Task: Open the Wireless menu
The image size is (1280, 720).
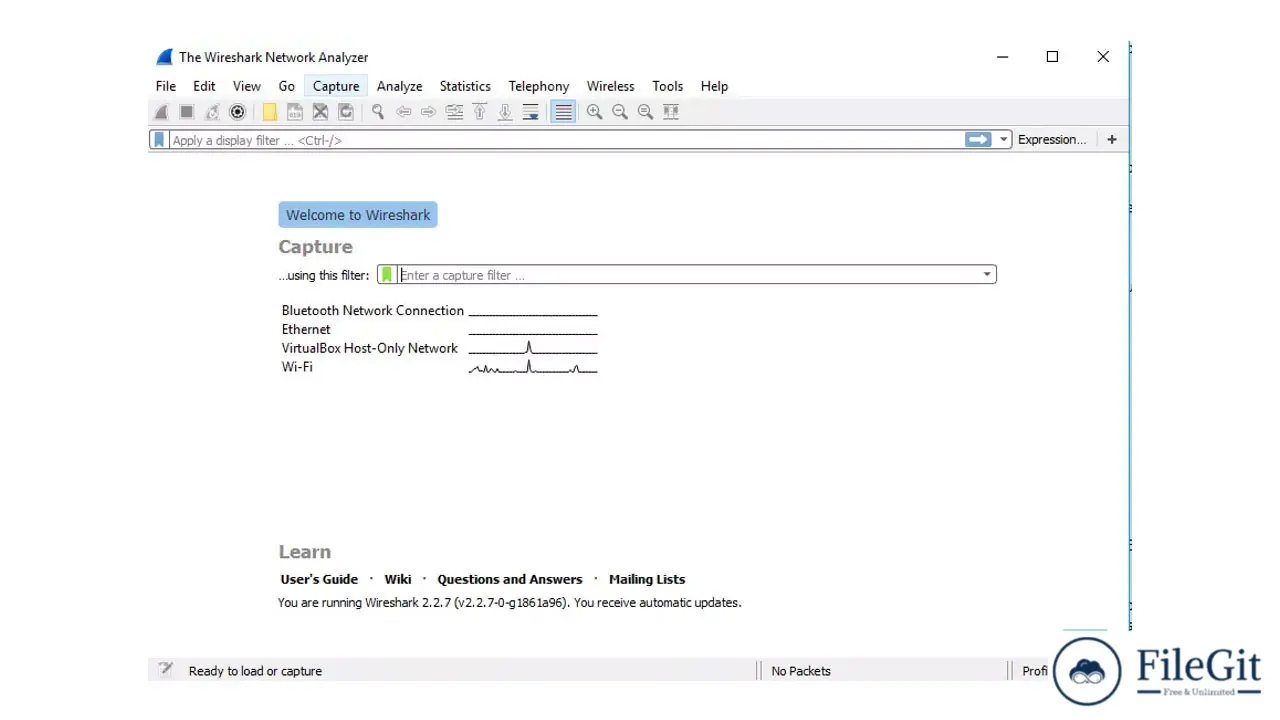Action: (x=611, y=86)
